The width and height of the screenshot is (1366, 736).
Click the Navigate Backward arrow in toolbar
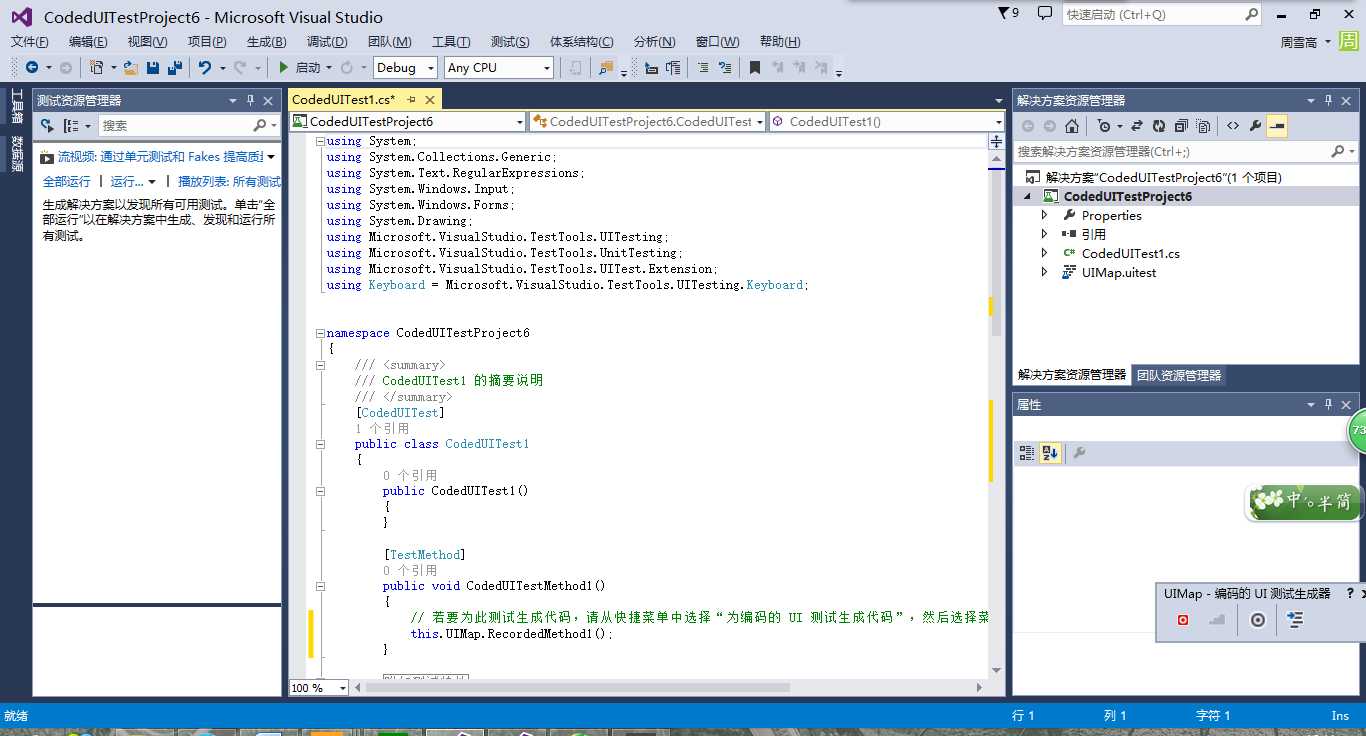[32, 67]
